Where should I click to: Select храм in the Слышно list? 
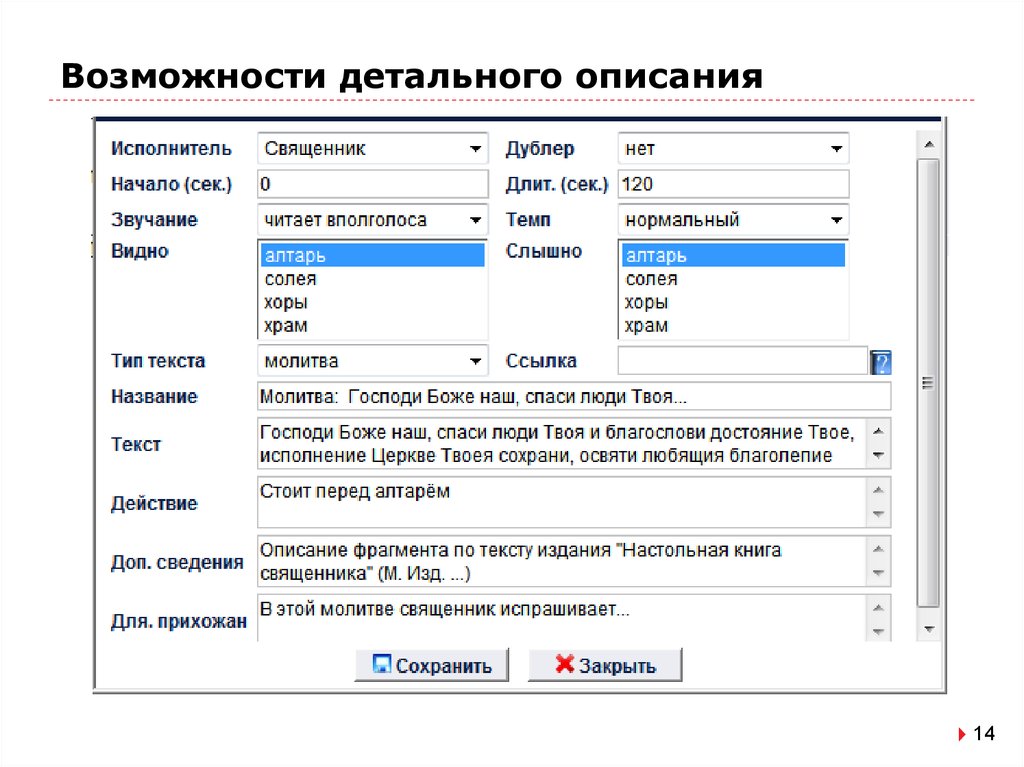click(x=647, y=325)
